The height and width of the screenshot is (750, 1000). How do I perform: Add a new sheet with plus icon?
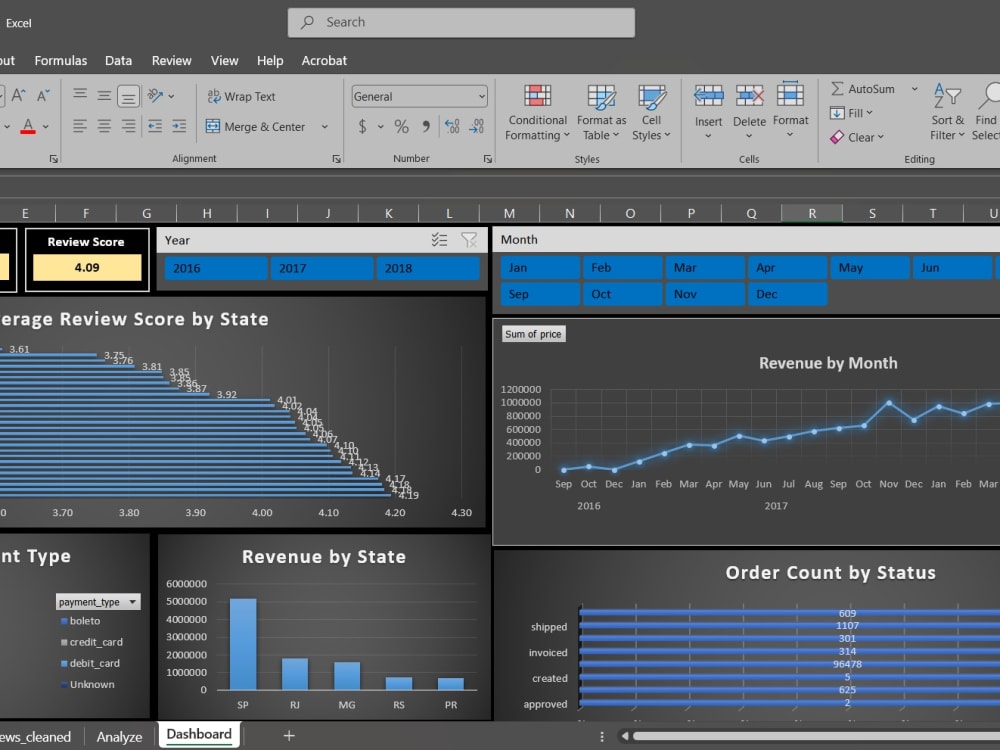point(288,735)
